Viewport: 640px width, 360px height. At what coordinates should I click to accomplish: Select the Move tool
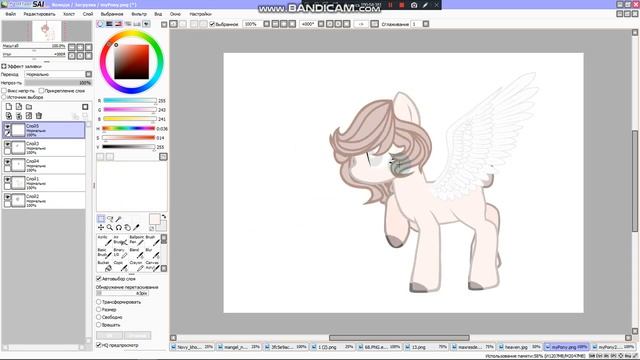point(101,227)
